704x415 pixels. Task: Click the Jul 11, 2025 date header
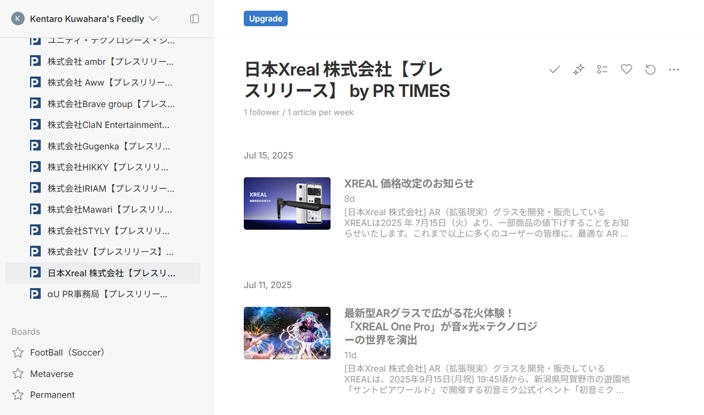(268, 285)
